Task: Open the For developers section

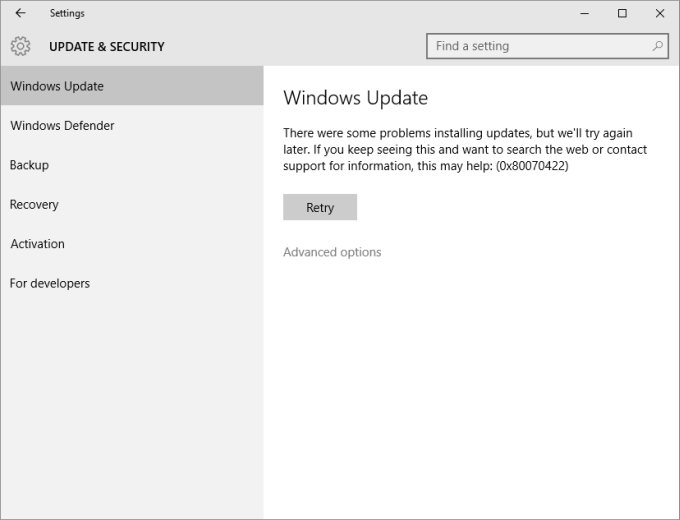Action: pyautogui.click(x=132, y=283)
